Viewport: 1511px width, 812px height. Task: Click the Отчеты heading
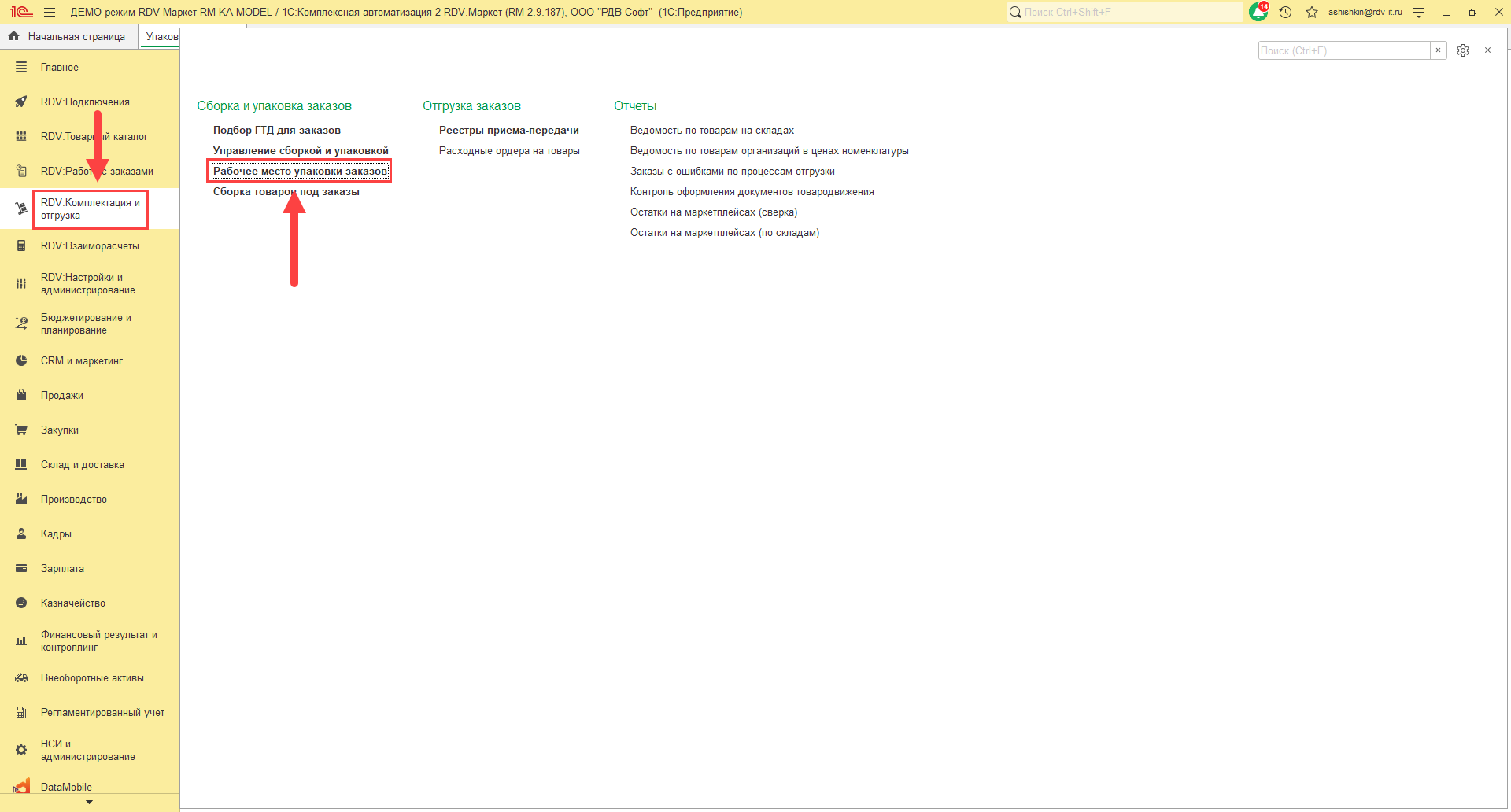[635, 105]
